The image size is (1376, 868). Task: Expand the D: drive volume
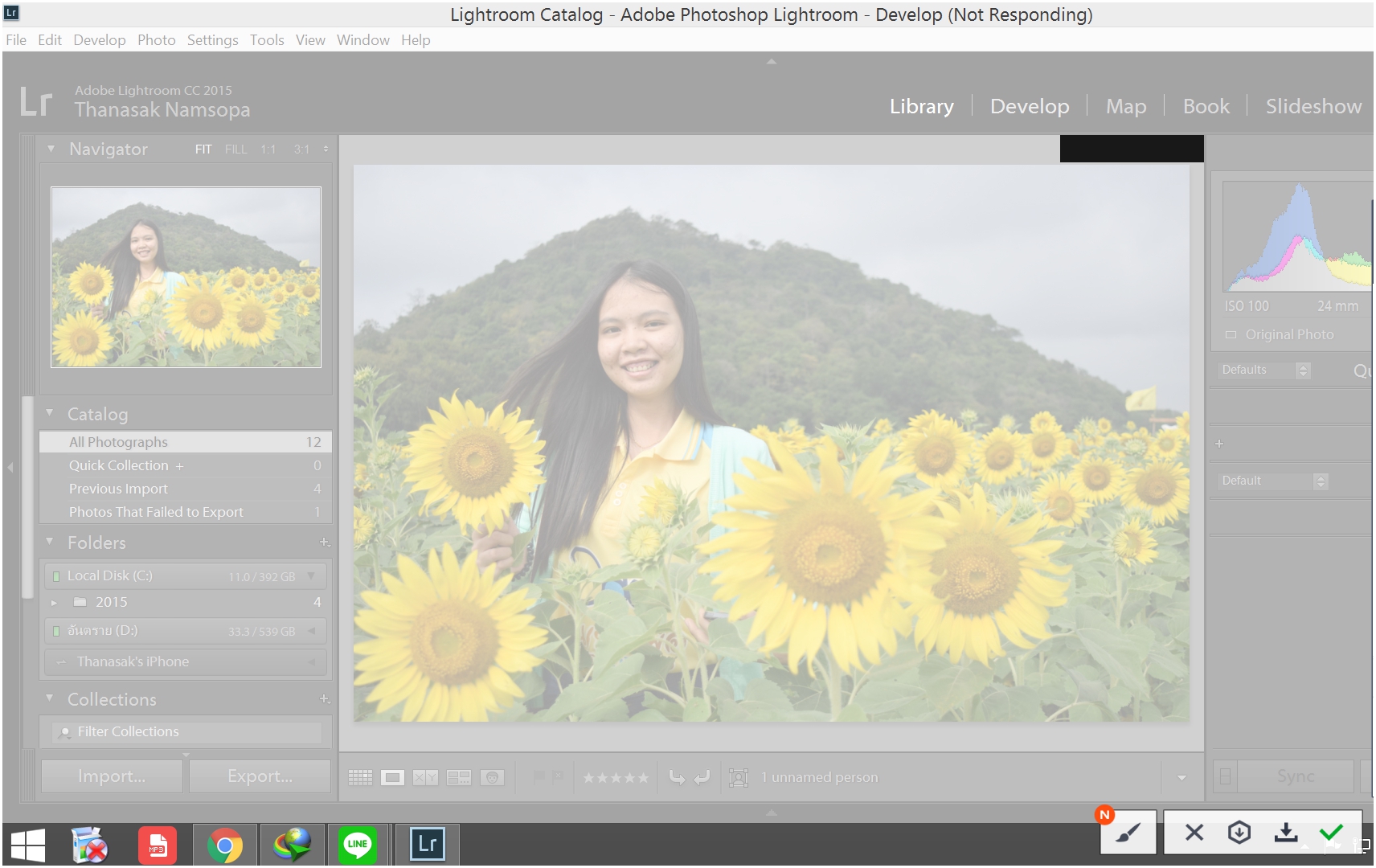(312, 630)
